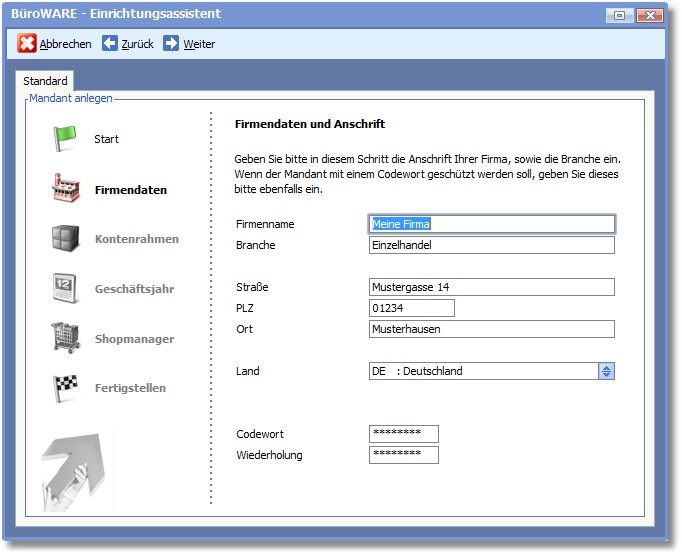Click the Codewort password field

click(403, 434)
